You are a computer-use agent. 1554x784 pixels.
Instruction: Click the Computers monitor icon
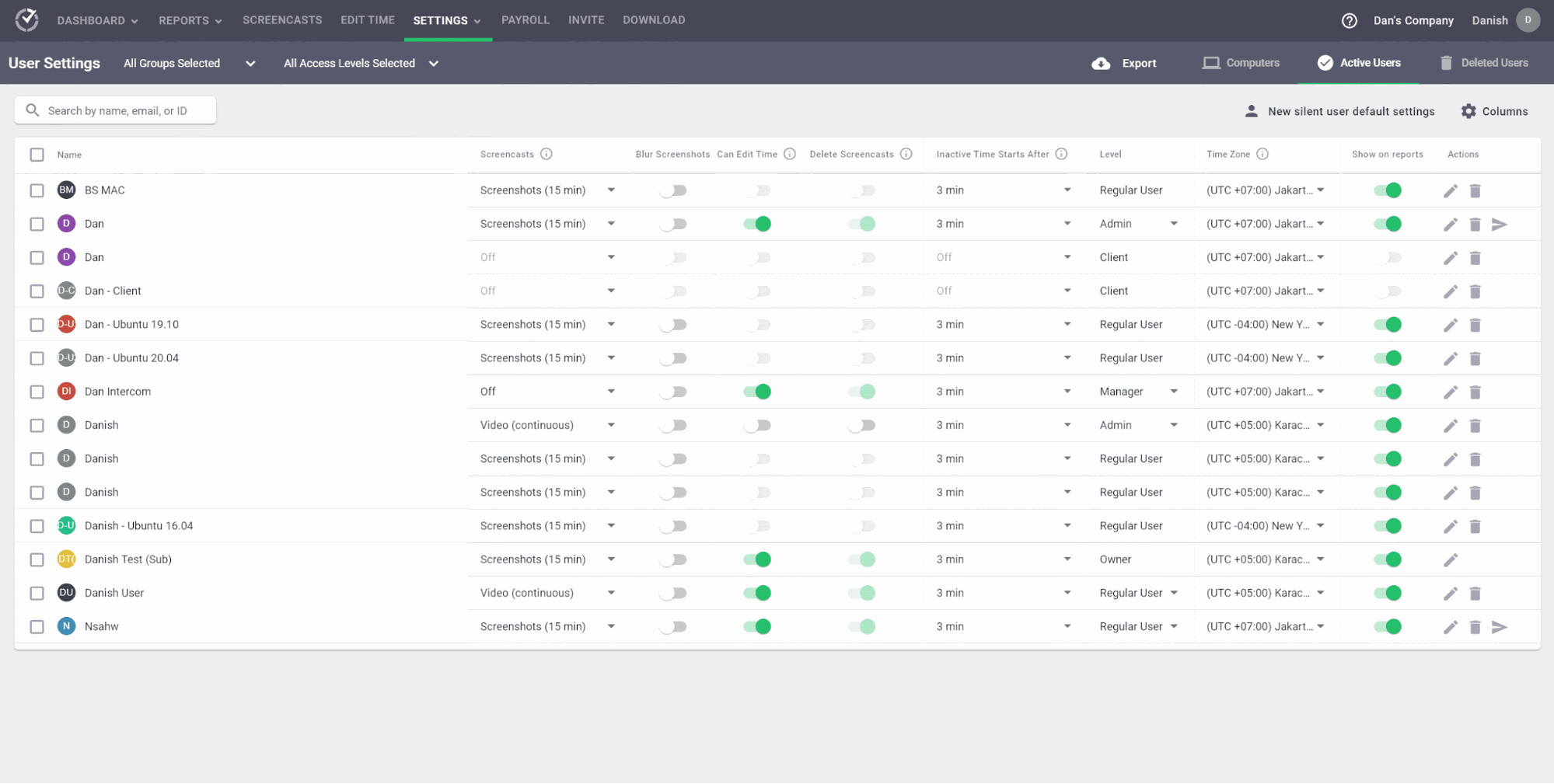1210,63
